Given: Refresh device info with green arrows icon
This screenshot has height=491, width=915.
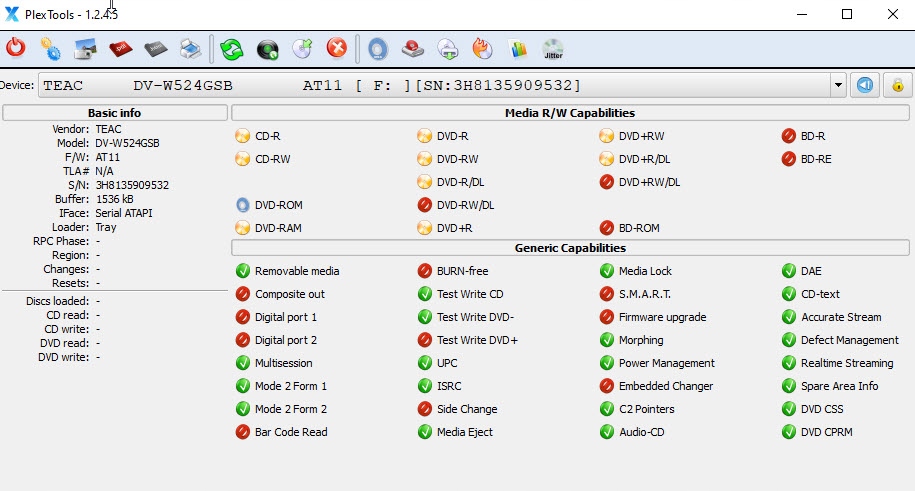Looking at the screenshot, I should click(232, 49).
